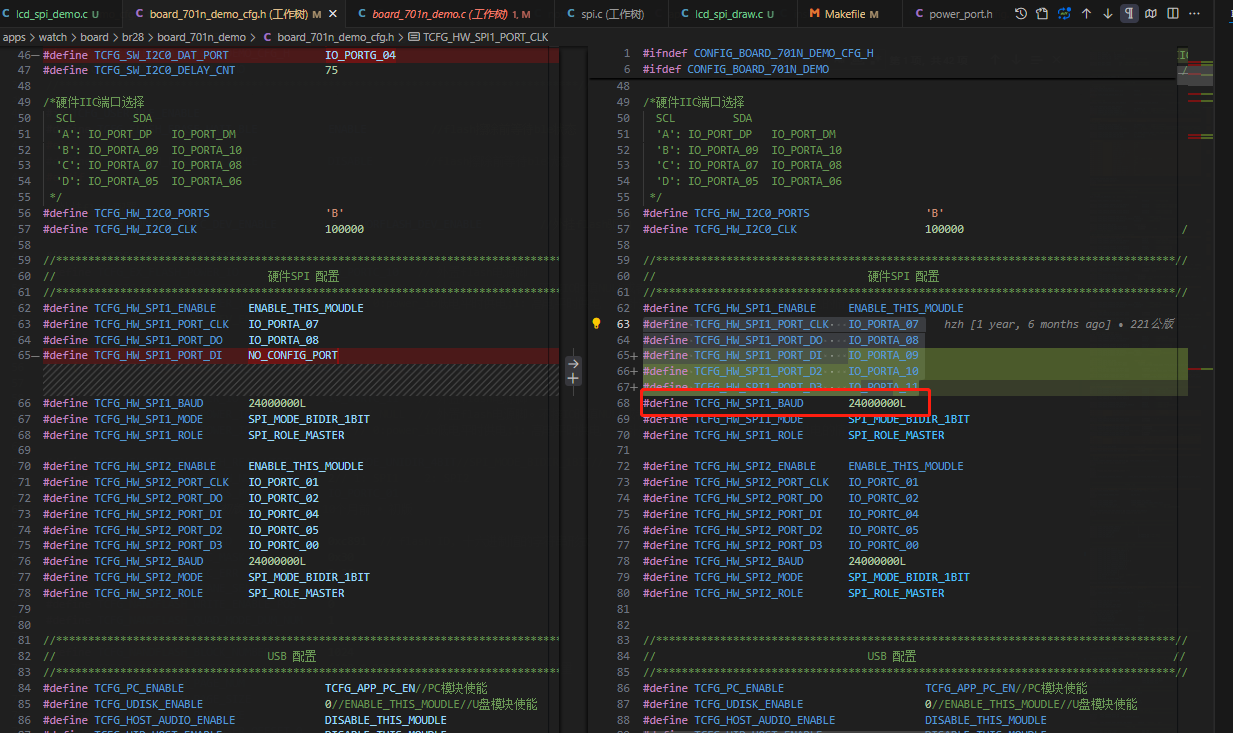Open the Makefile tab

[844, 14]
